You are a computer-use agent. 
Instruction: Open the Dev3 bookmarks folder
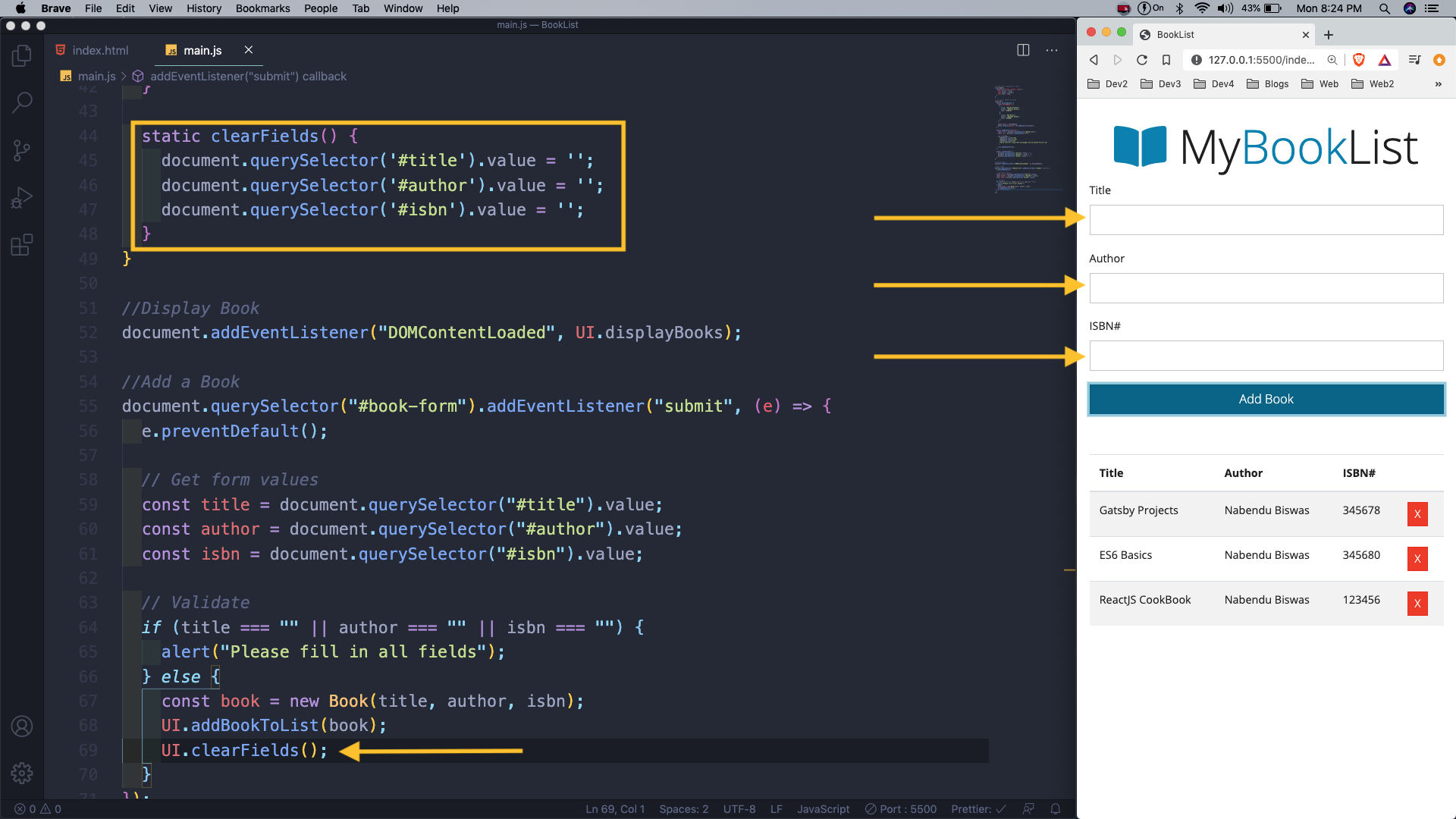pyautogui.click(x=1160, y=84)
